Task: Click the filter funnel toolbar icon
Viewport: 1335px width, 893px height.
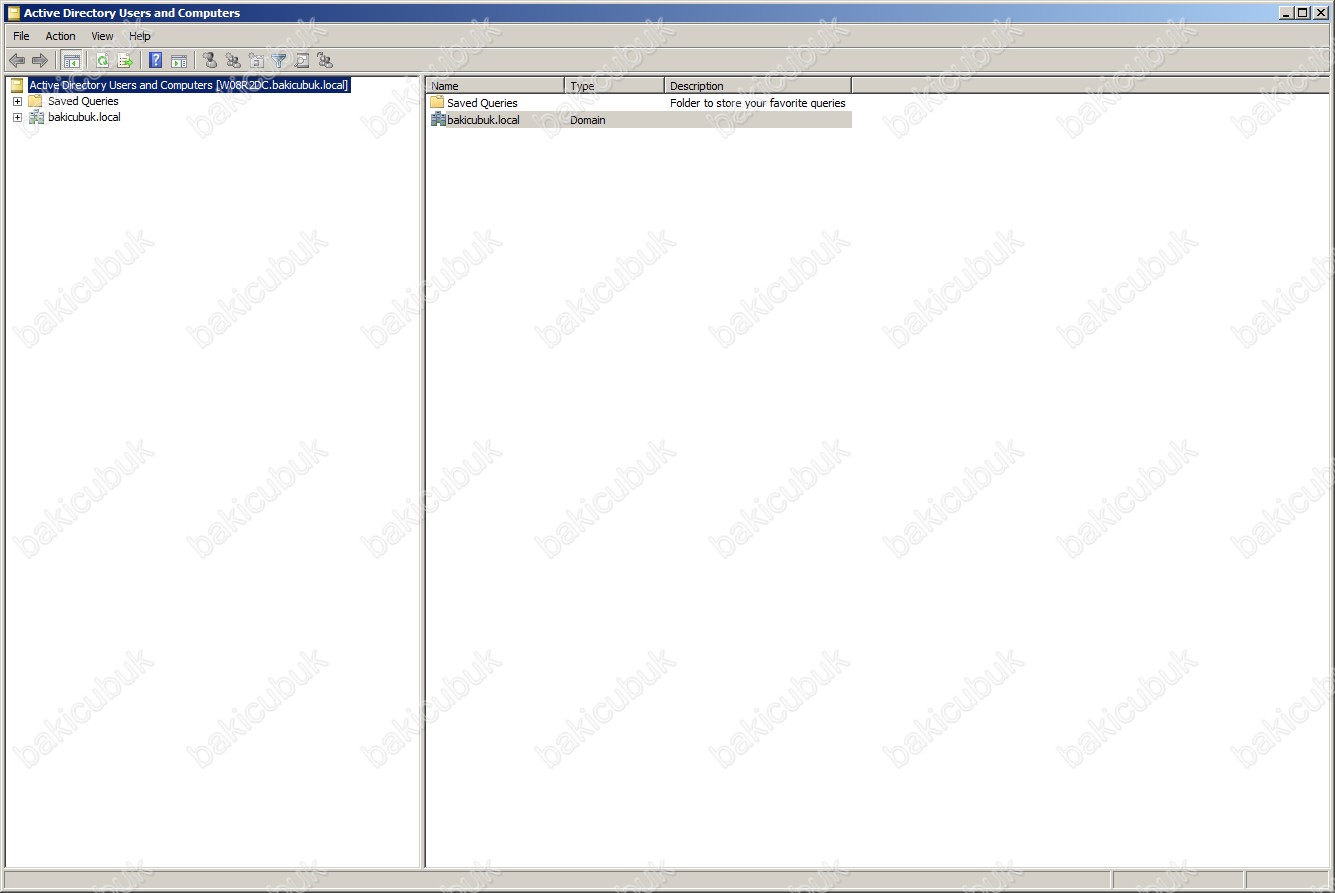Action: click(279, 60)
